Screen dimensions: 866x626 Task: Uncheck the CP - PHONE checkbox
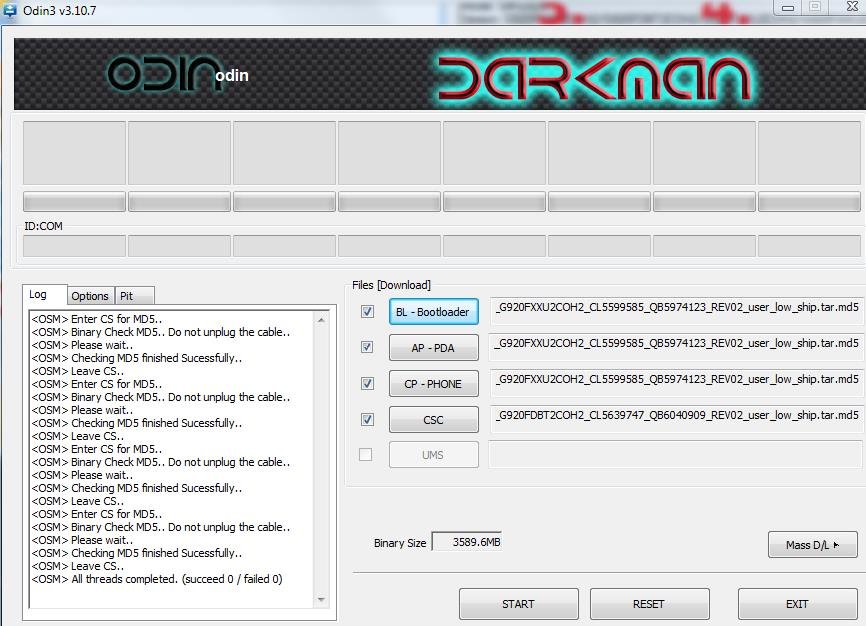point(367,383)
